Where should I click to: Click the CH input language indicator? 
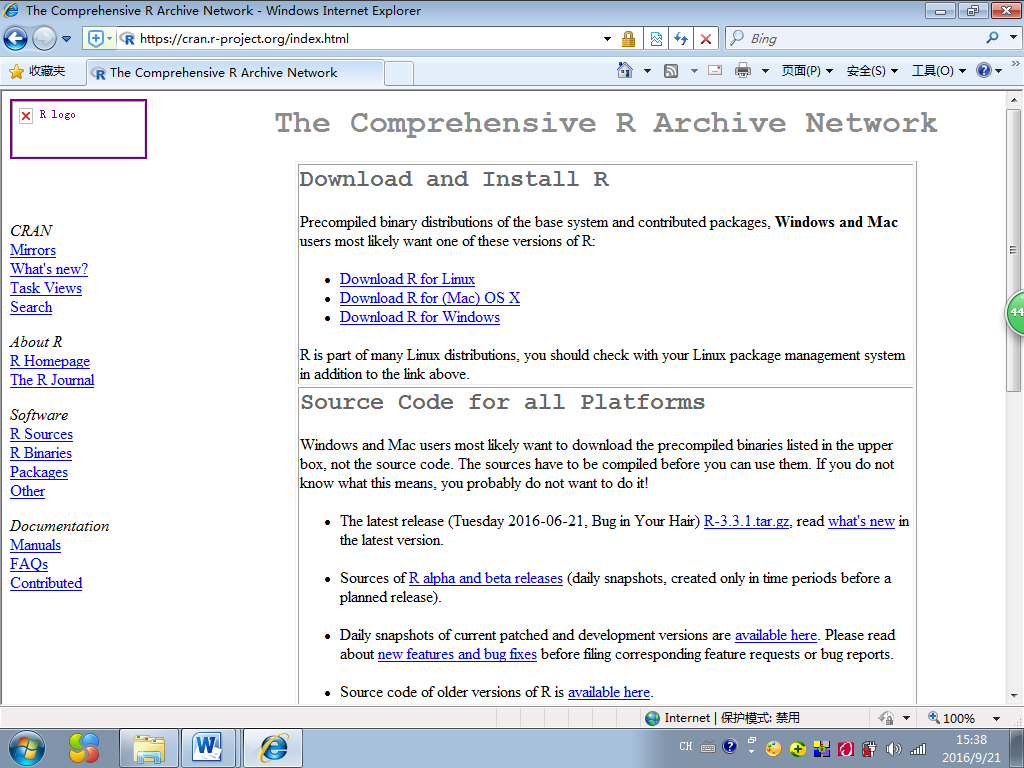click(686, 746)
